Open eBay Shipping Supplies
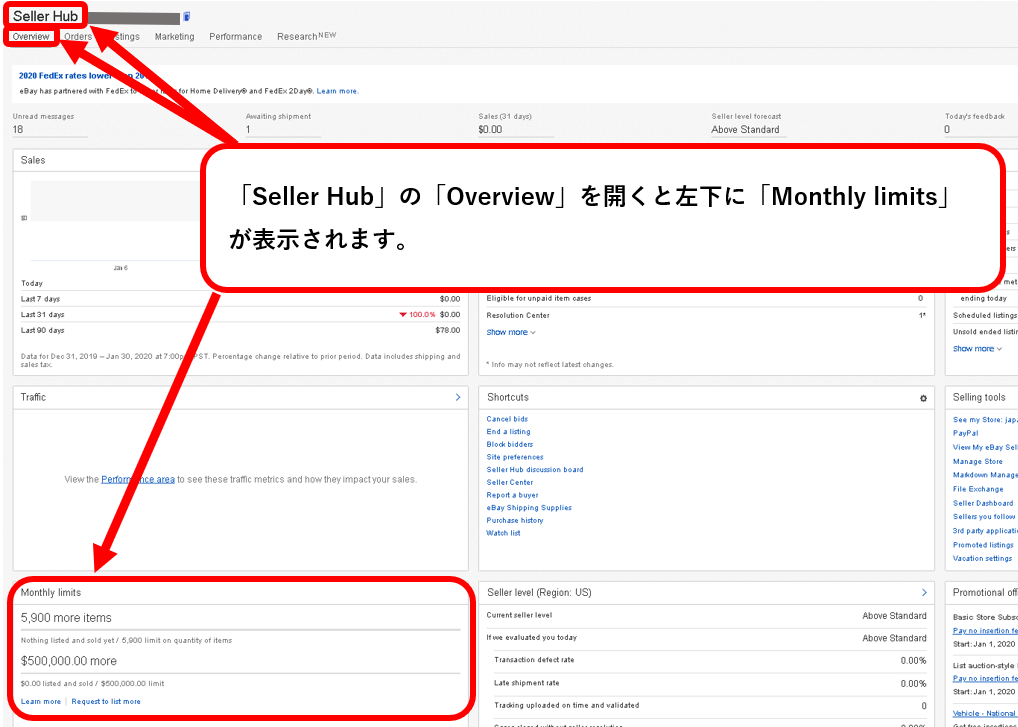Viewport: 1018px width, 727px height. point(529,508)
